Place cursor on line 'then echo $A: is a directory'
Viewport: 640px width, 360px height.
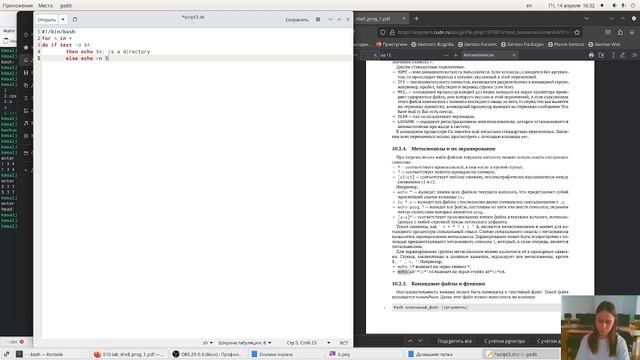tap(108, 52)
